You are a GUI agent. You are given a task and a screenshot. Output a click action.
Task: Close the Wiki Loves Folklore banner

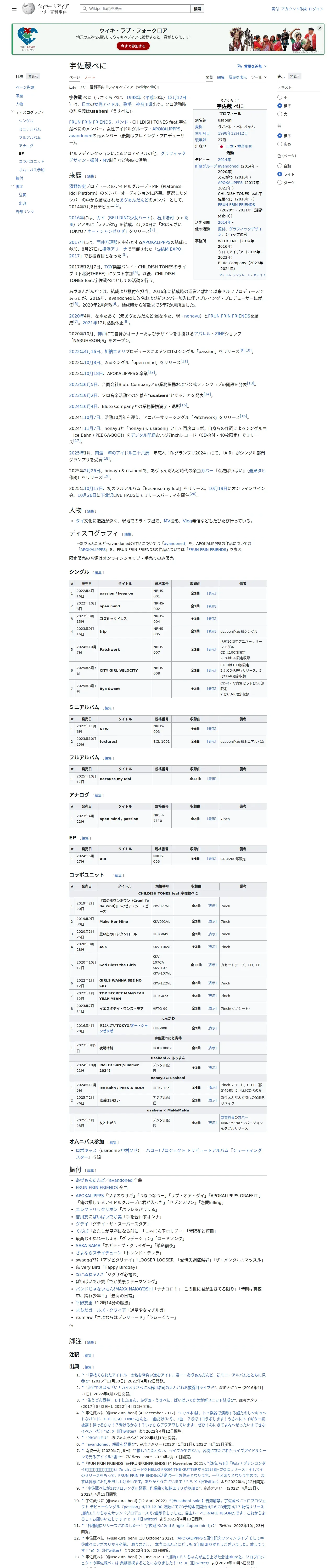tap(319, 28)
